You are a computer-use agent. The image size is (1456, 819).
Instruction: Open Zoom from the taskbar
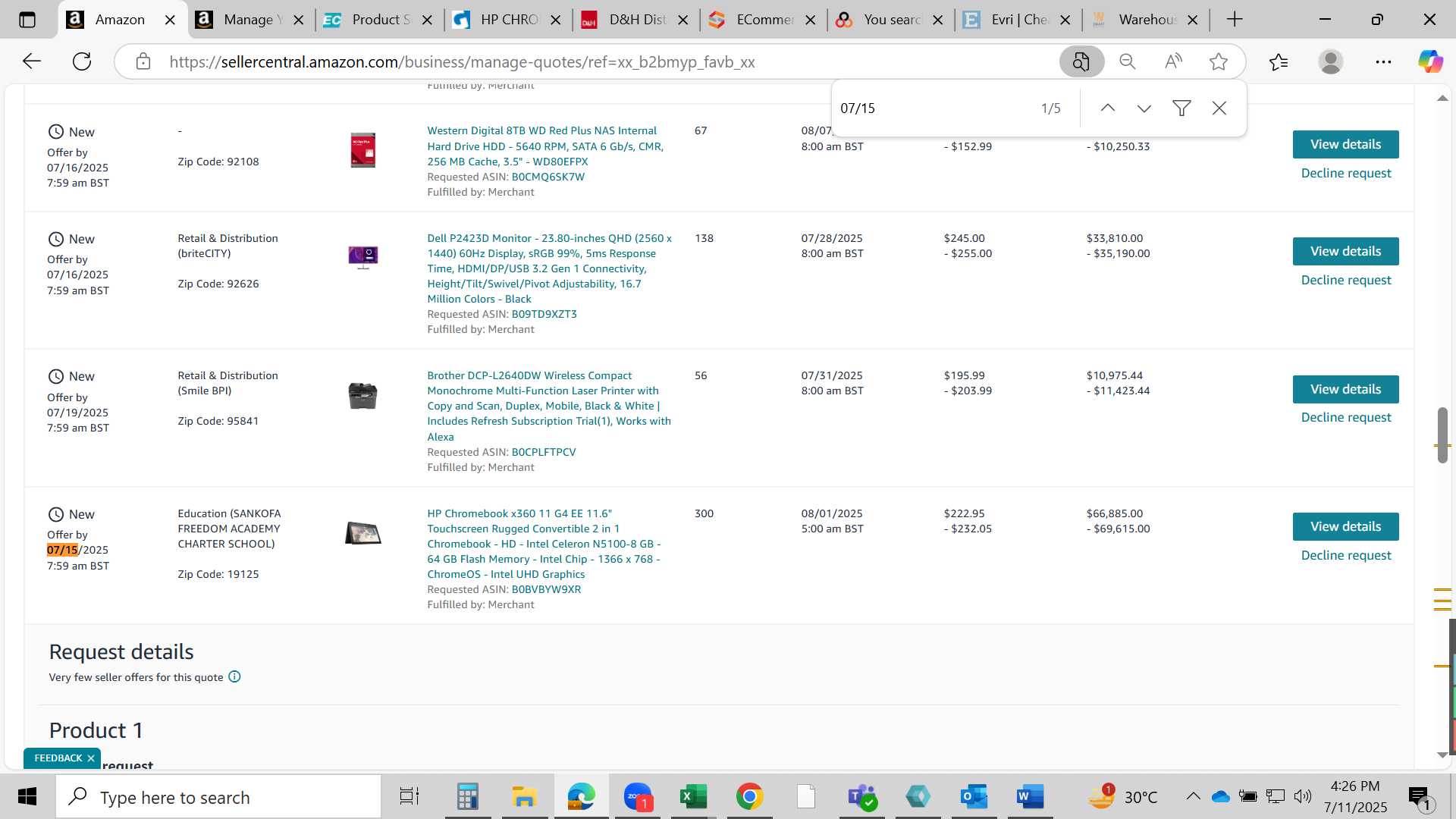tap(637, 797)
